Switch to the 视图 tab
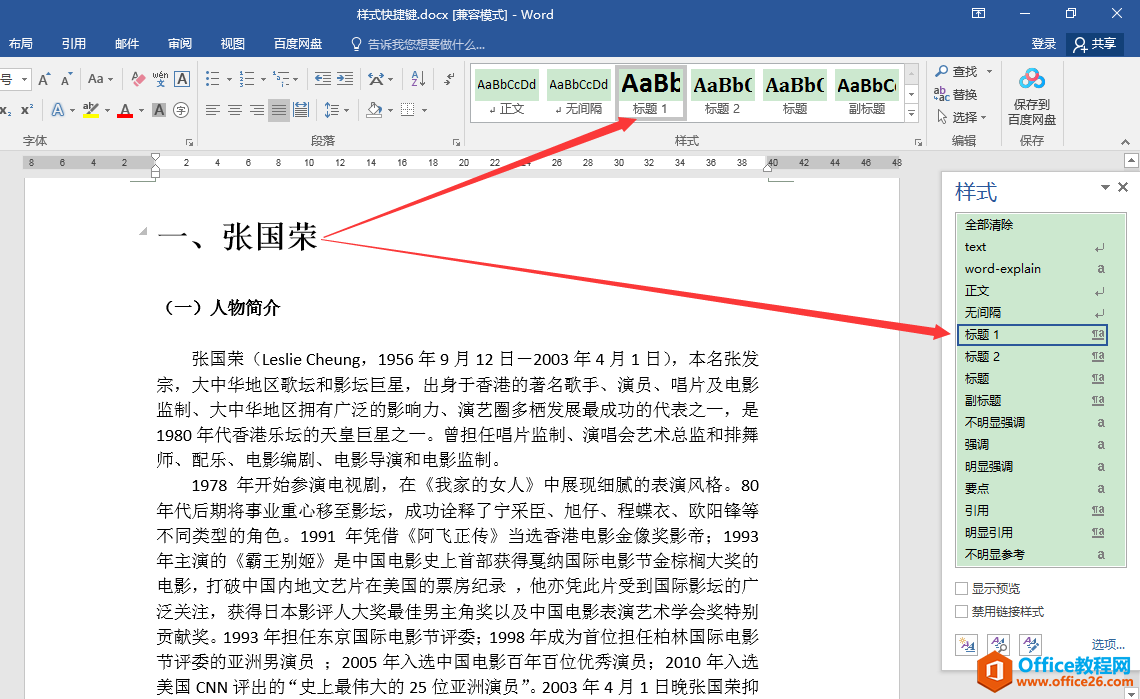This screenshot has width=1140, height=699. pos(233,44)
